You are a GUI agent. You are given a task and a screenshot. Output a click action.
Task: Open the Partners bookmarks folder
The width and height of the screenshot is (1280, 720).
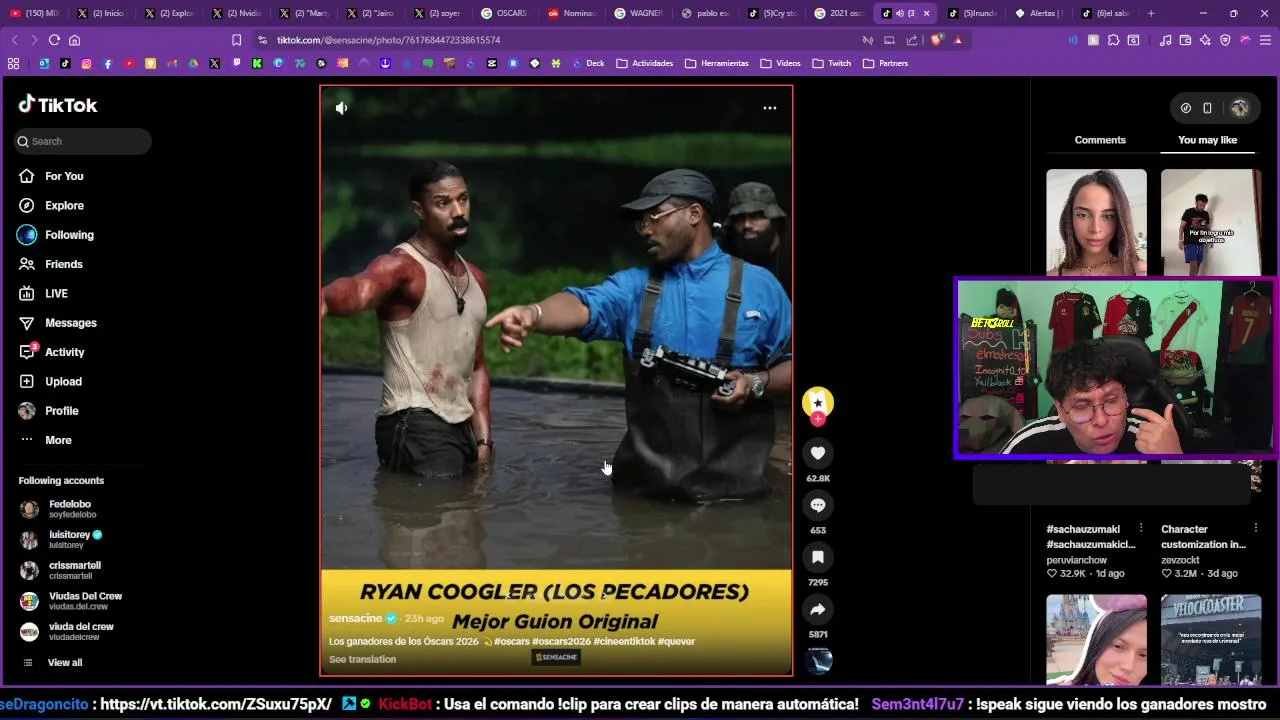[x=885, y=63]
